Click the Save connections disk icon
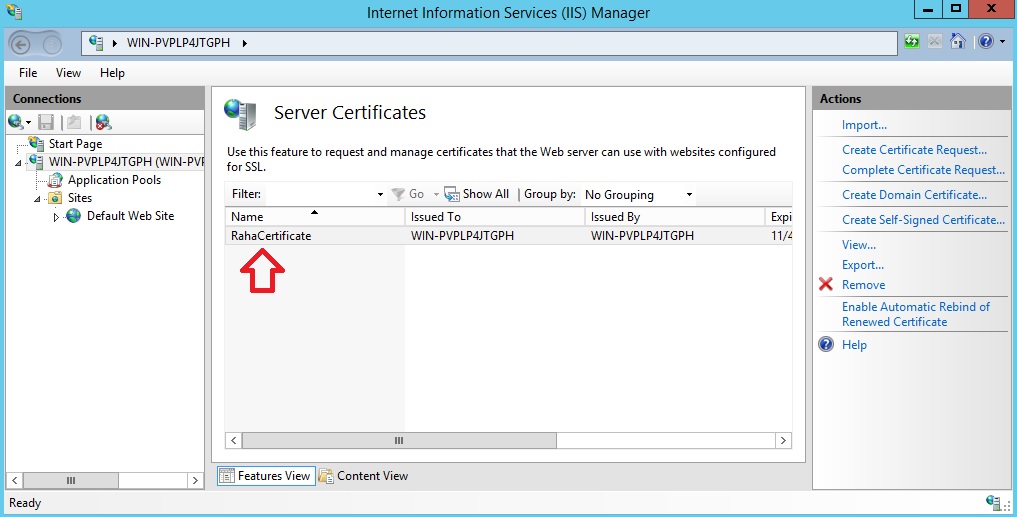Viewport: 1017px width, 517px height. tap(45, 122)
